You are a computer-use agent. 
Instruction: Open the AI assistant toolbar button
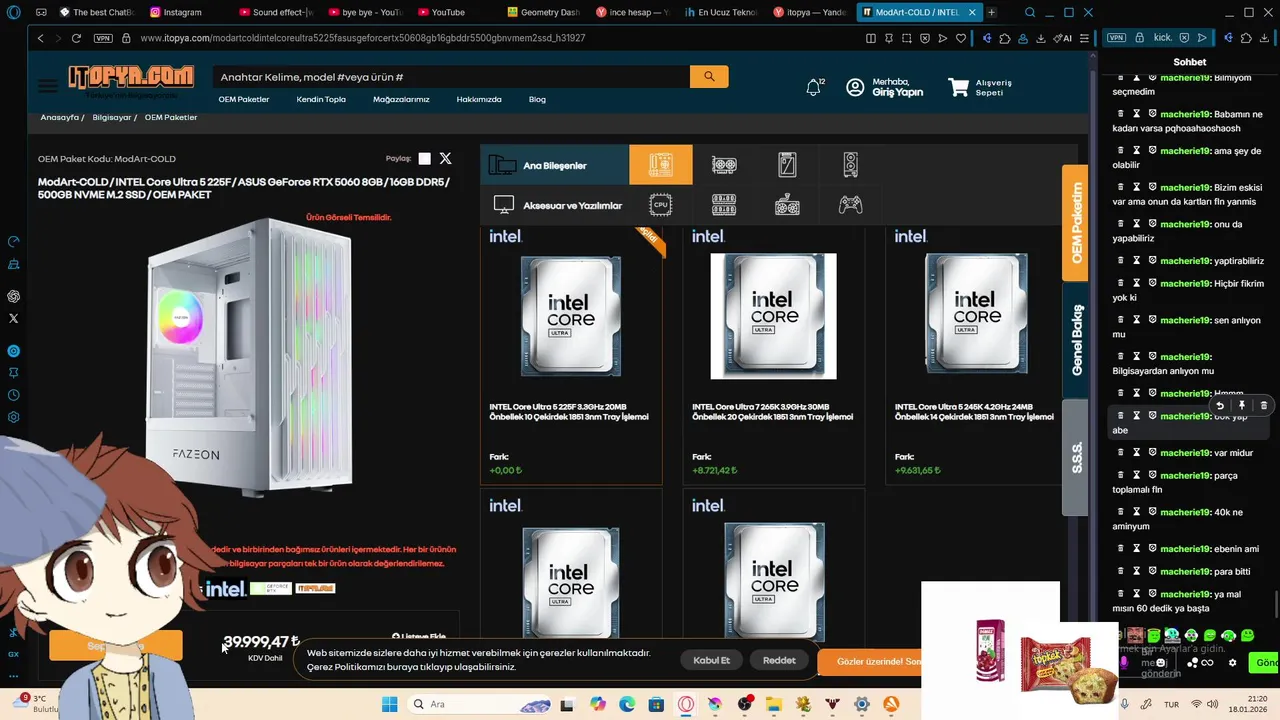pyautogui.click(x=1064, y=38)
